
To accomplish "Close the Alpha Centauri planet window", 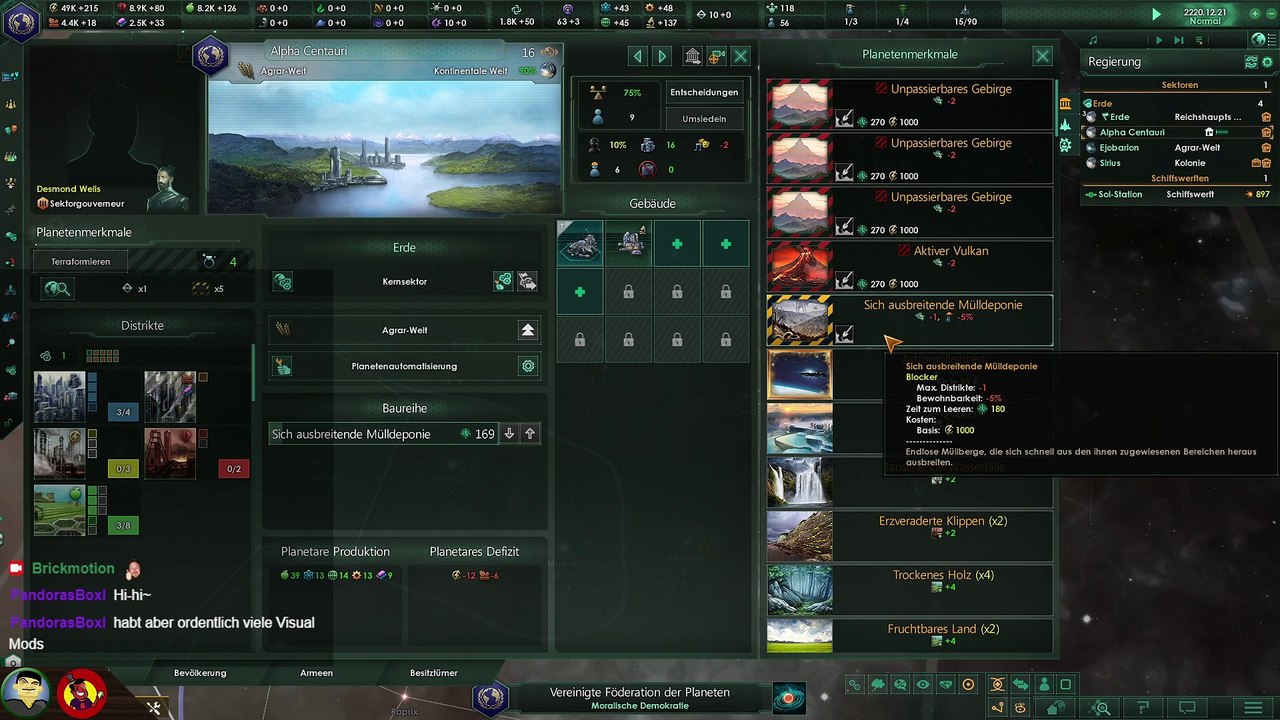I will pyautogui.click(x=741, y=56).
